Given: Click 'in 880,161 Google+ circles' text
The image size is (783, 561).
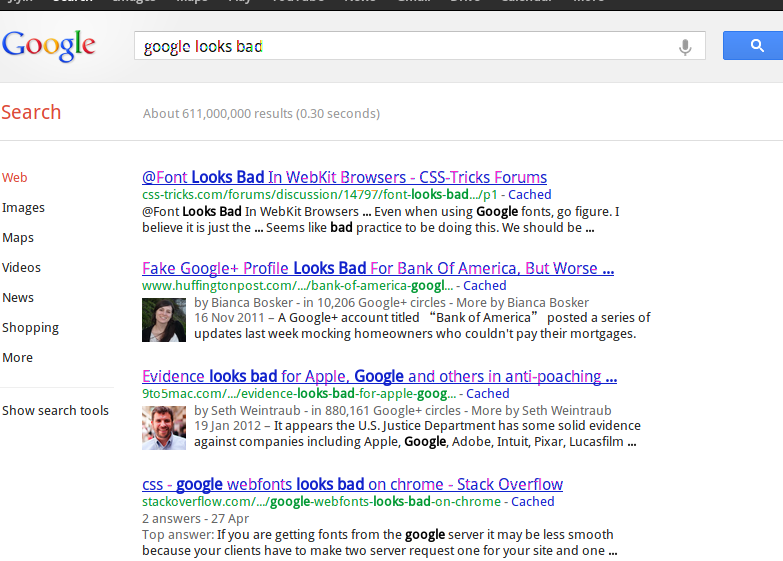Looking at the screenshot, I should tap(386, 410).
